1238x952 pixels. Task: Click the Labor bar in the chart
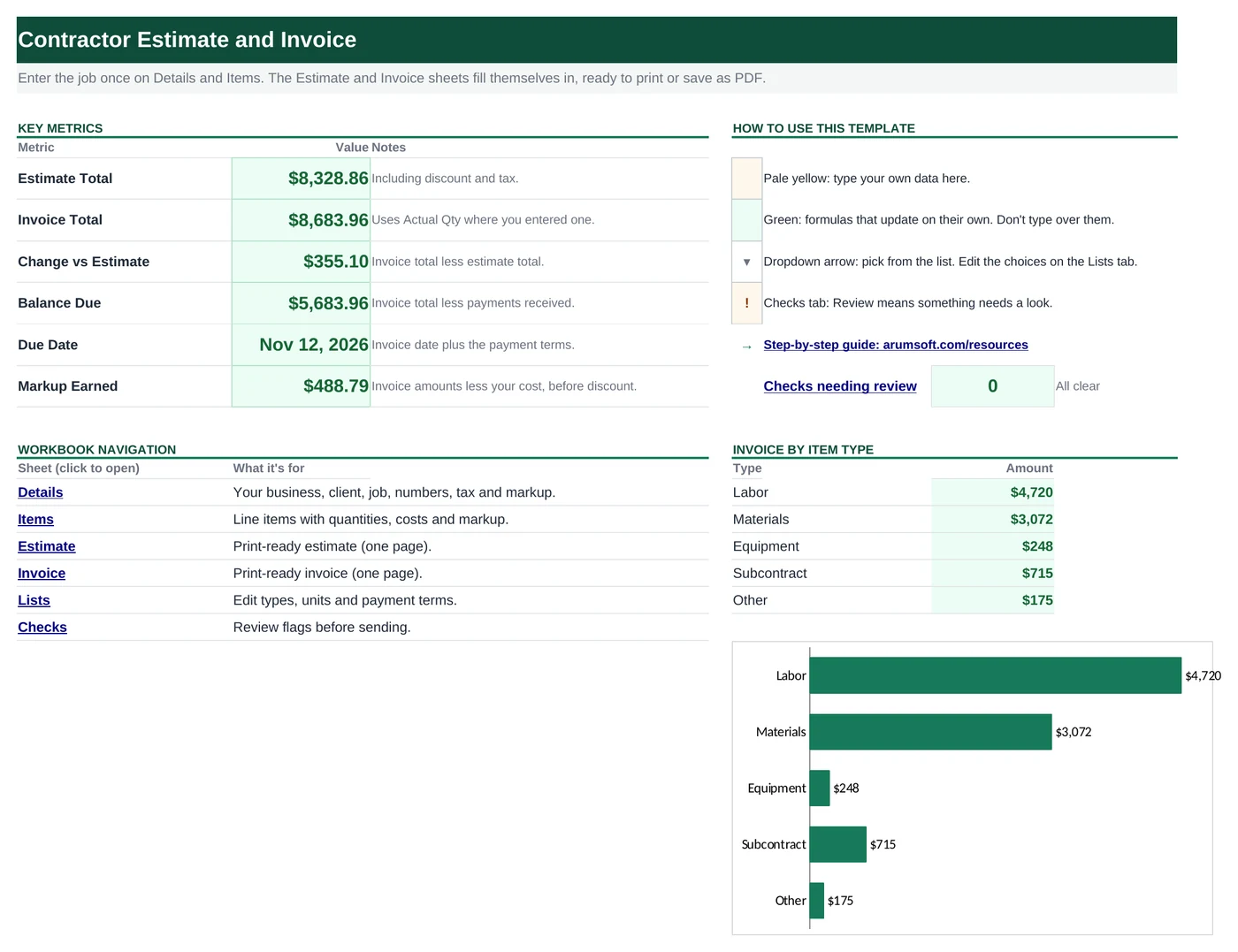[x=995, y=675]
